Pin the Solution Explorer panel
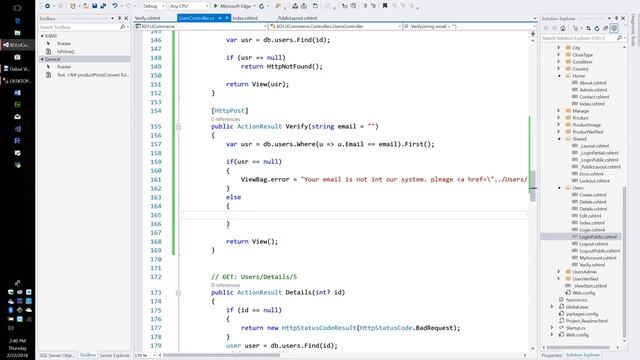This screenshot has width=640, height=360. 616,18
